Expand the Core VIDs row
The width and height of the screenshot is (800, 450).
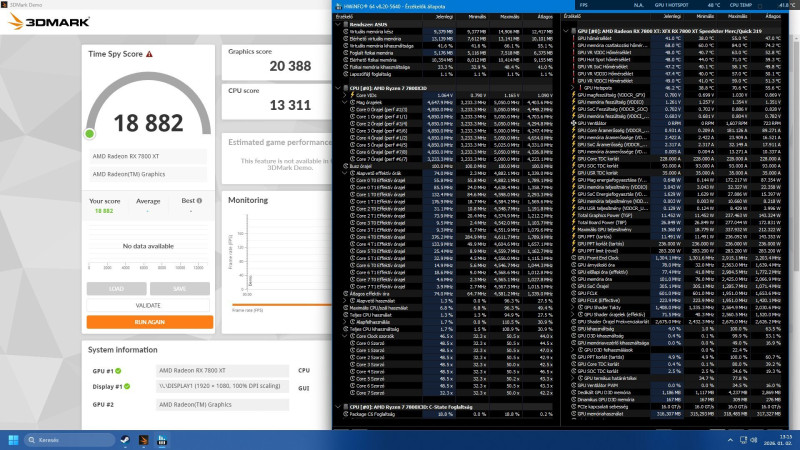click(345, 95)
